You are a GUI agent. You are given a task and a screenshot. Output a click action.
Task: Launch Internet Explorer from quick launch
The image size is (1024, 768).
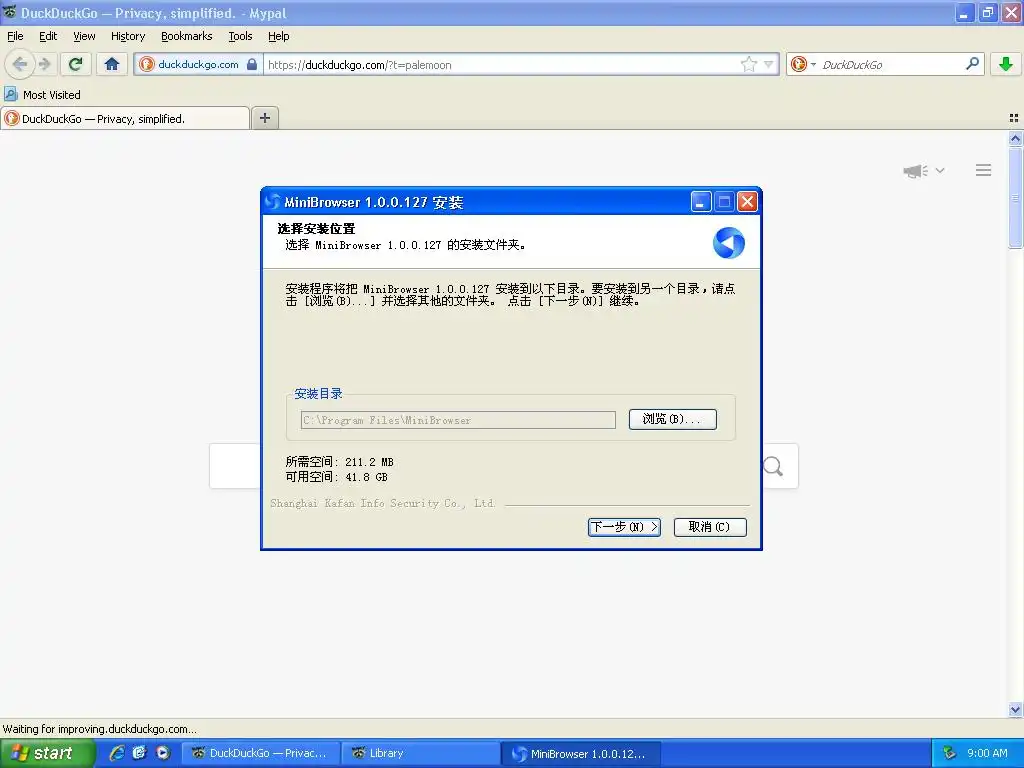click(117, 753)
